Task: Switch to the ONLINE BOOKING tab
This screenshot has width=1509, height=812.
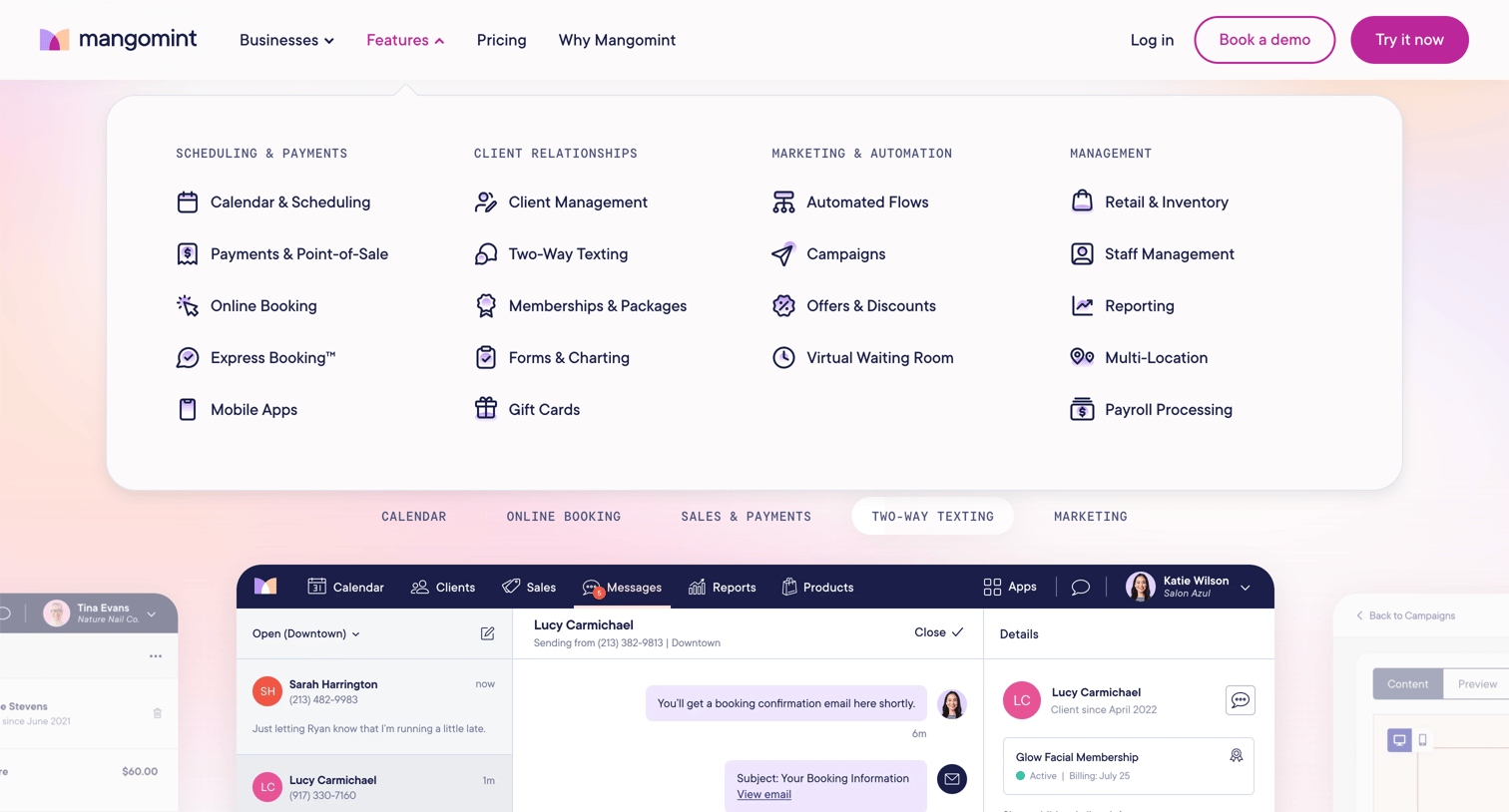Action: (564, 517)
